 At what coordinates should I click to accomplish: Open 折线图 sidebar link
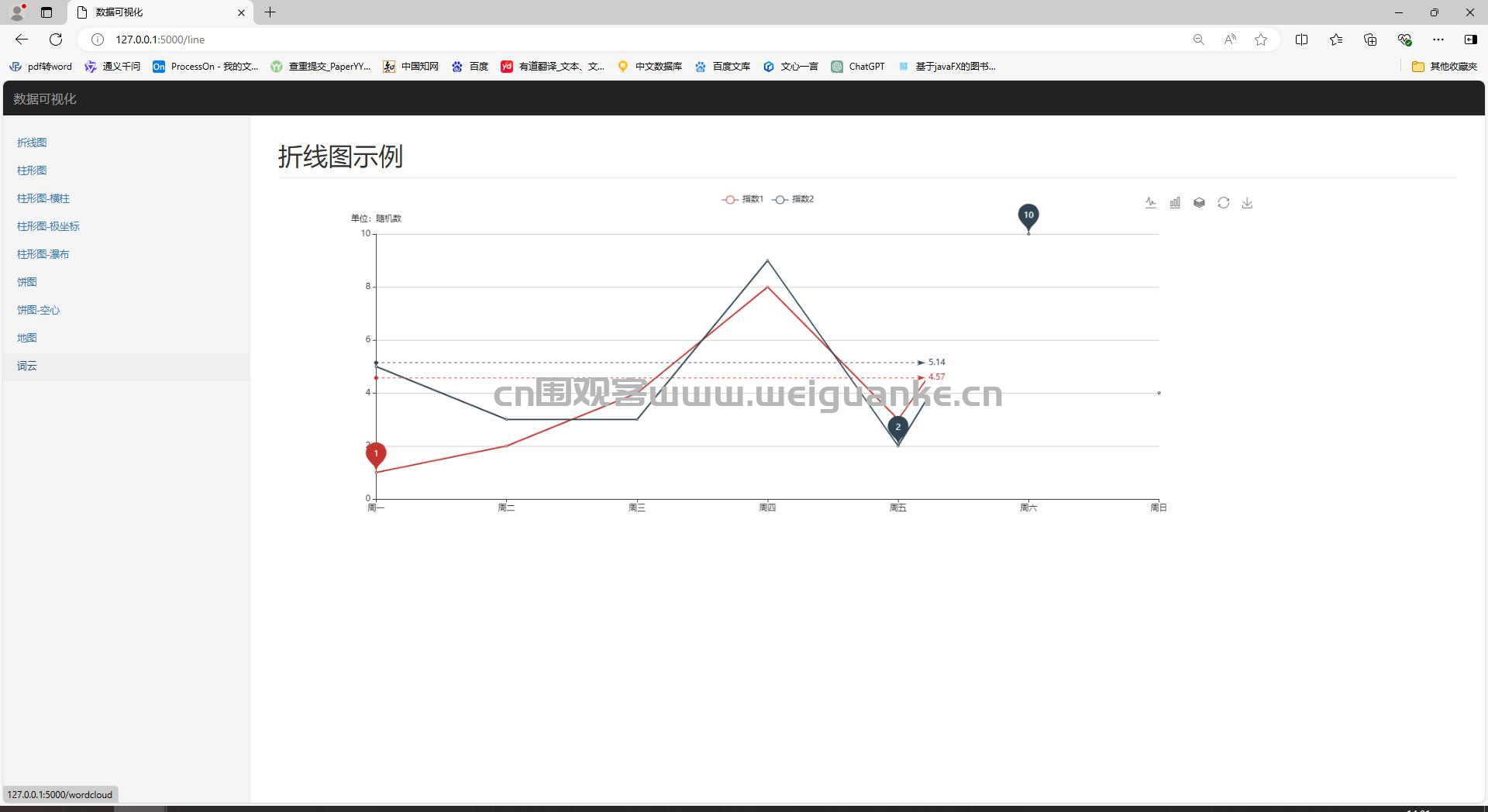[32, 143]
